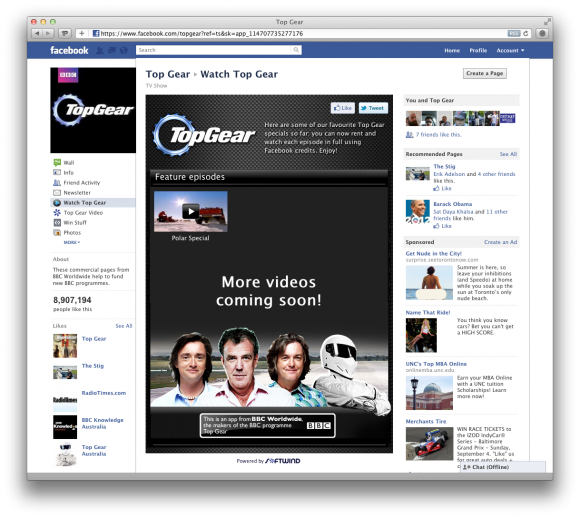Click the Facebook logo
Image resolution: width=580 pixels, height=518 pixels.
tap(69, 50)
